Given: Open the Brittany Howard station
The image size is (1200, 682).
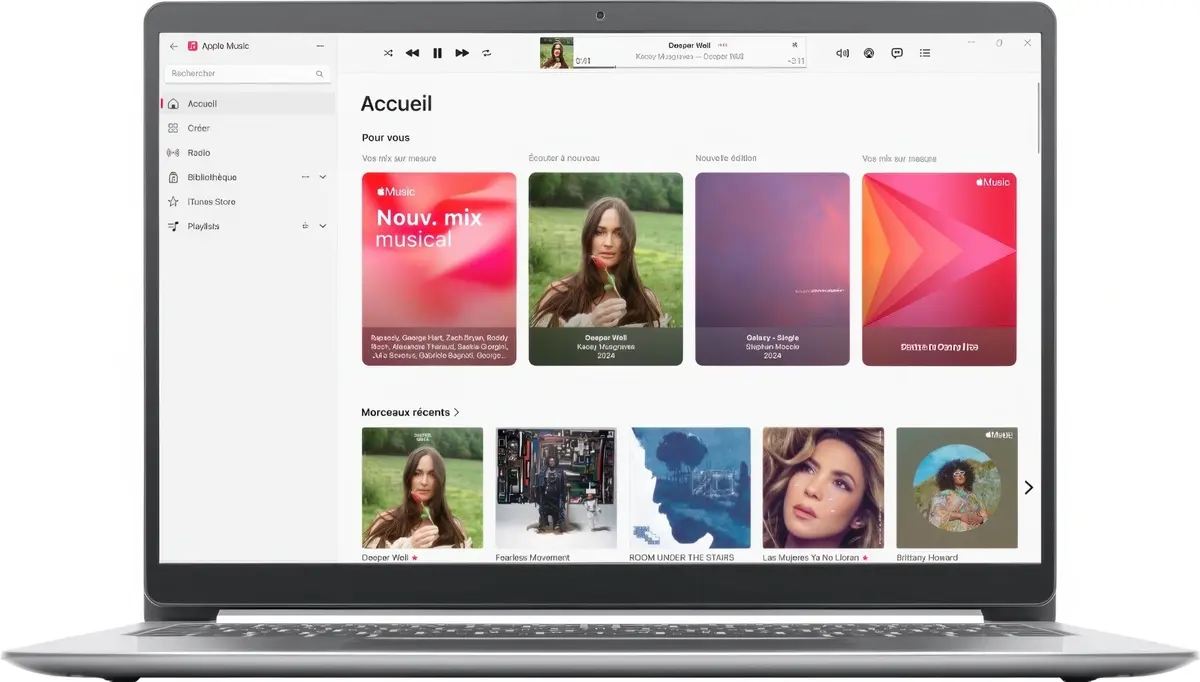Looking at the screenshot, I should point(957,488).
